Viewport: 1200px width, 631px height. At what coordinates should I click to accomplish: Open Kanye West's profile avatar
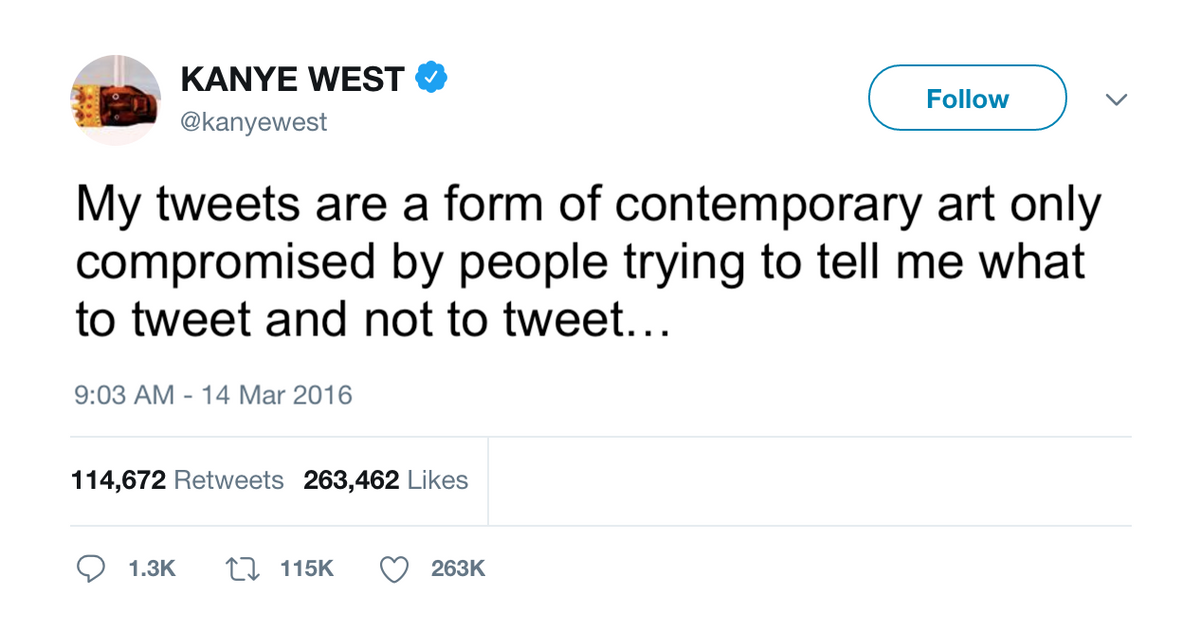[x=115, y=100]
